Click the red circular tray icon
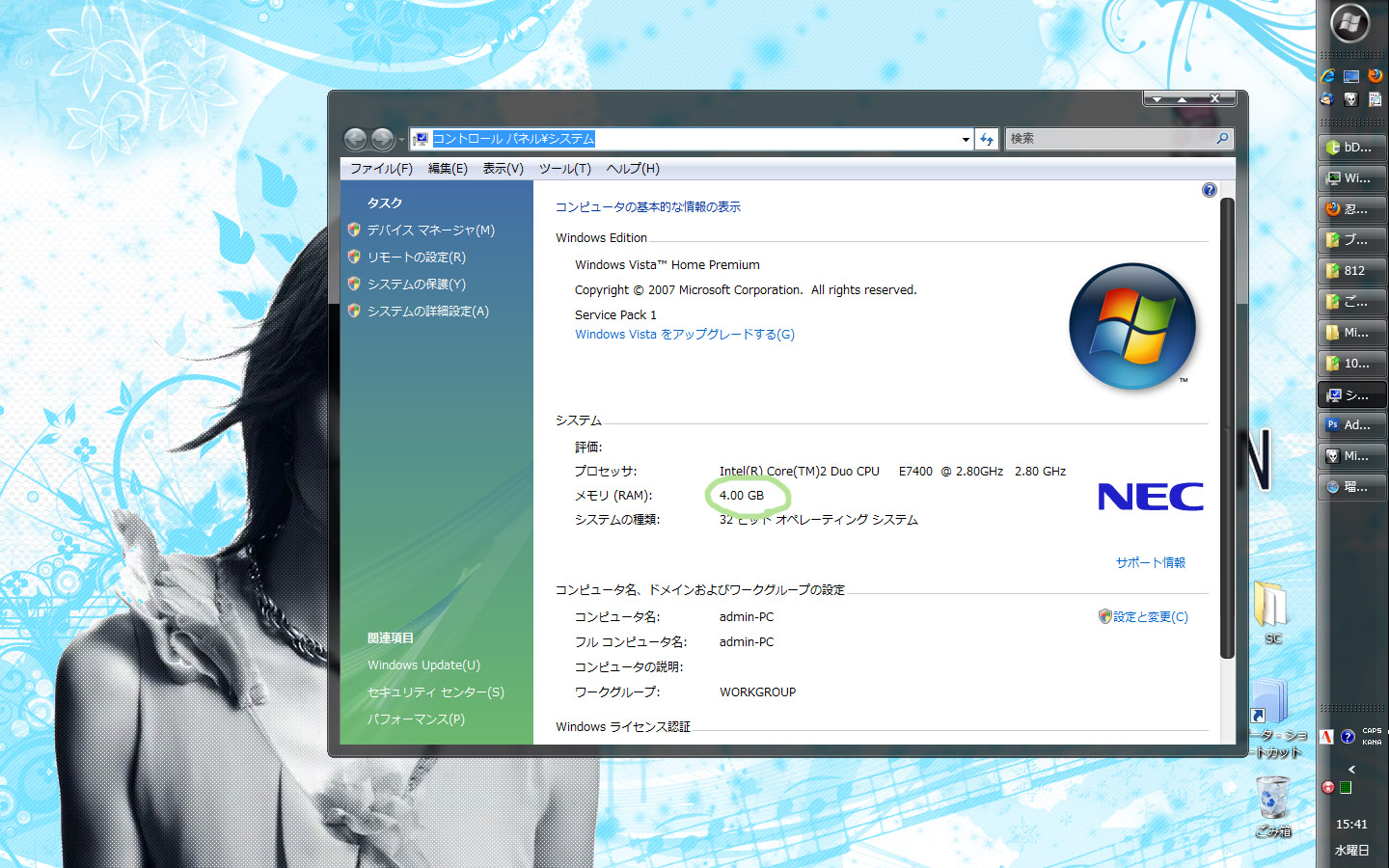1389x868 pixels. coord(1328,788)
